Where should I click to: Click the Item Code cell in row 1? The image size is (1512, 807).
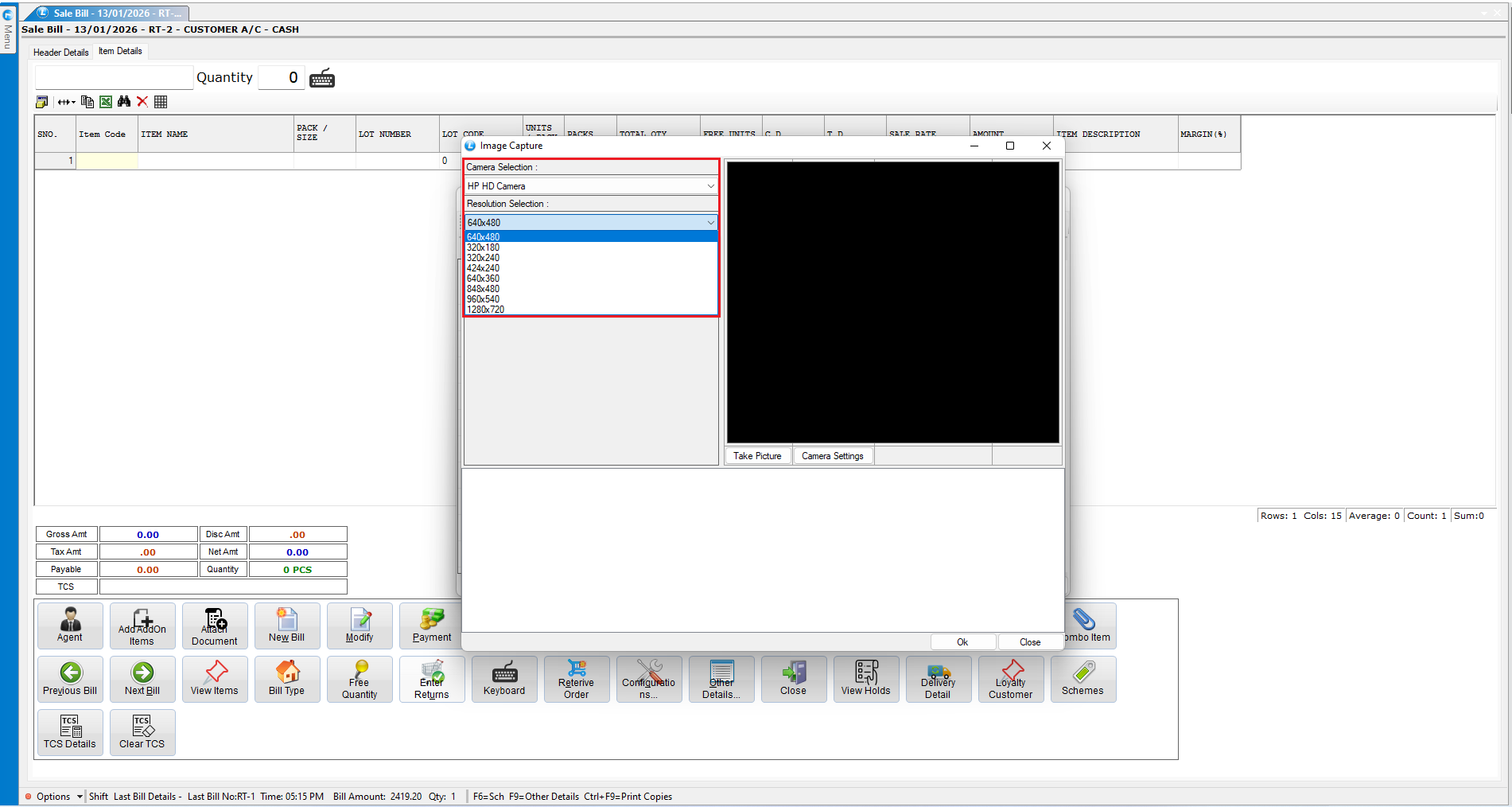click(107, 161)
